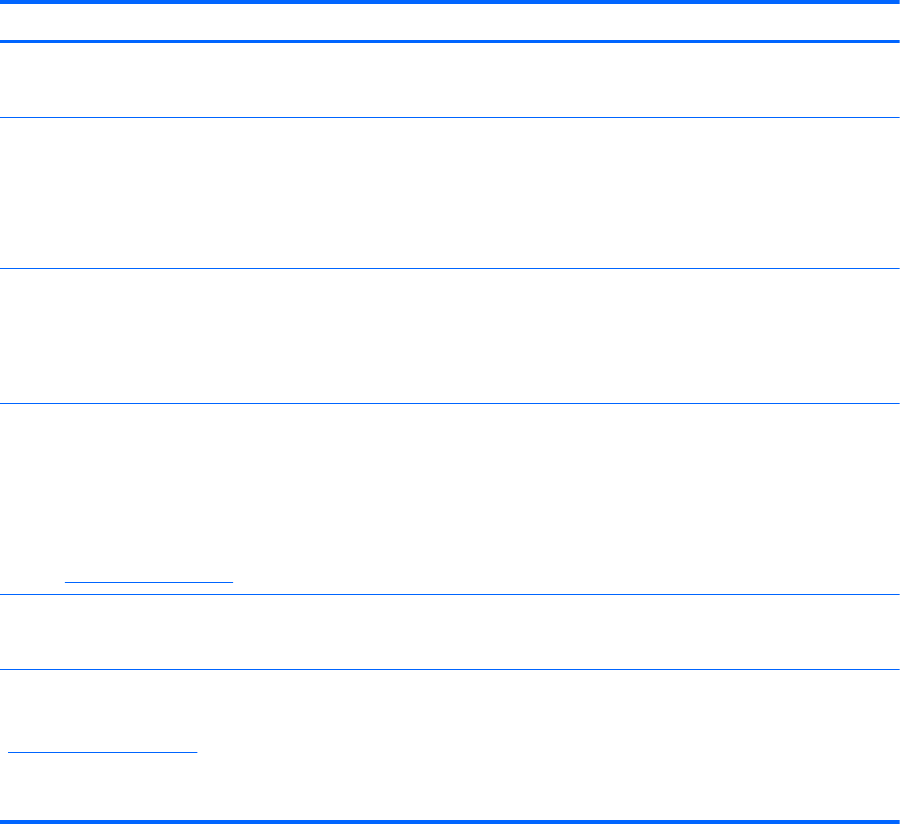Click the thin divider below the third body row

click(x=450, y=403)
